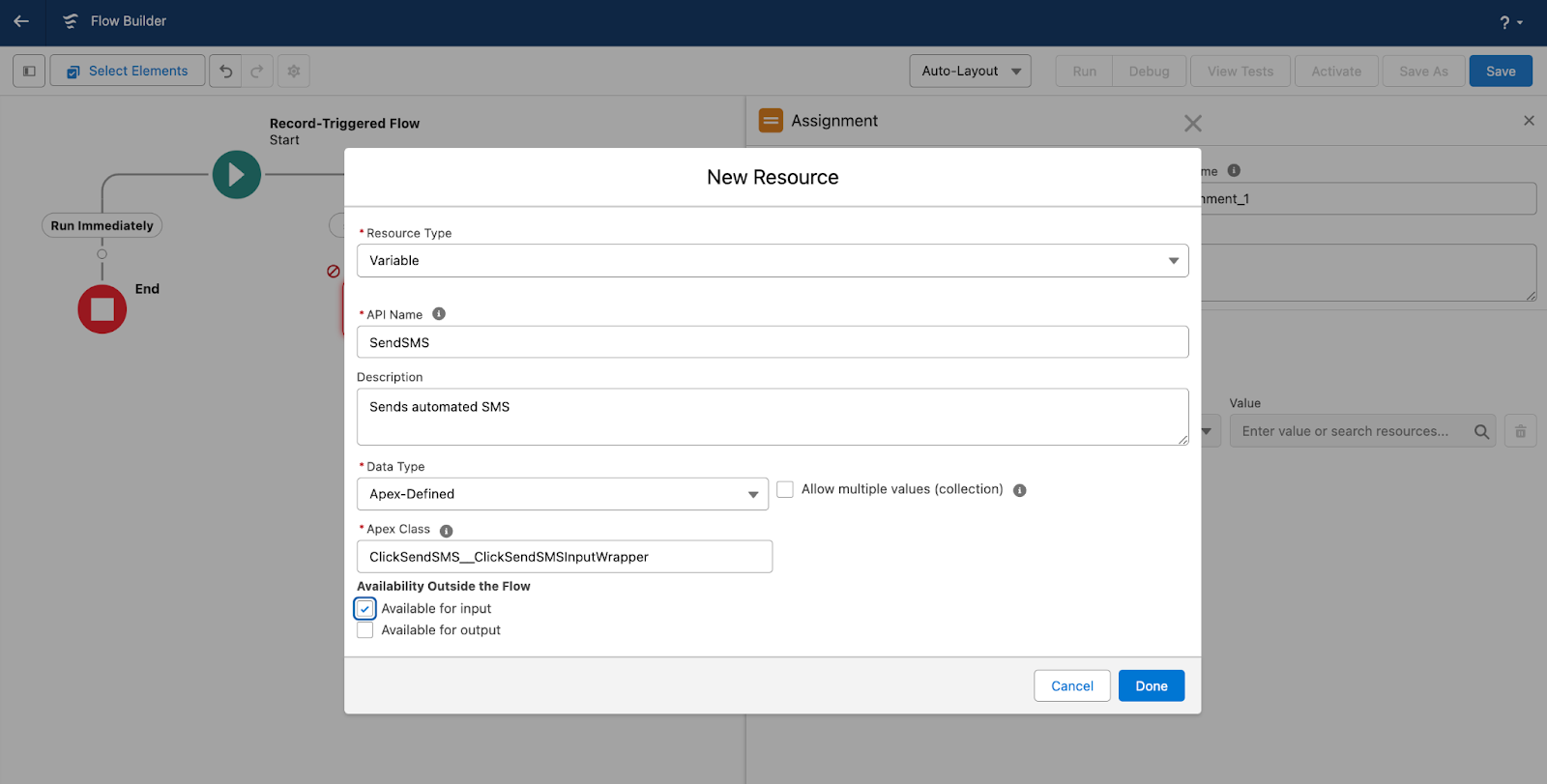
Task: Click the connector circle below Run Immediately
Action: click(x=102, y=254)
